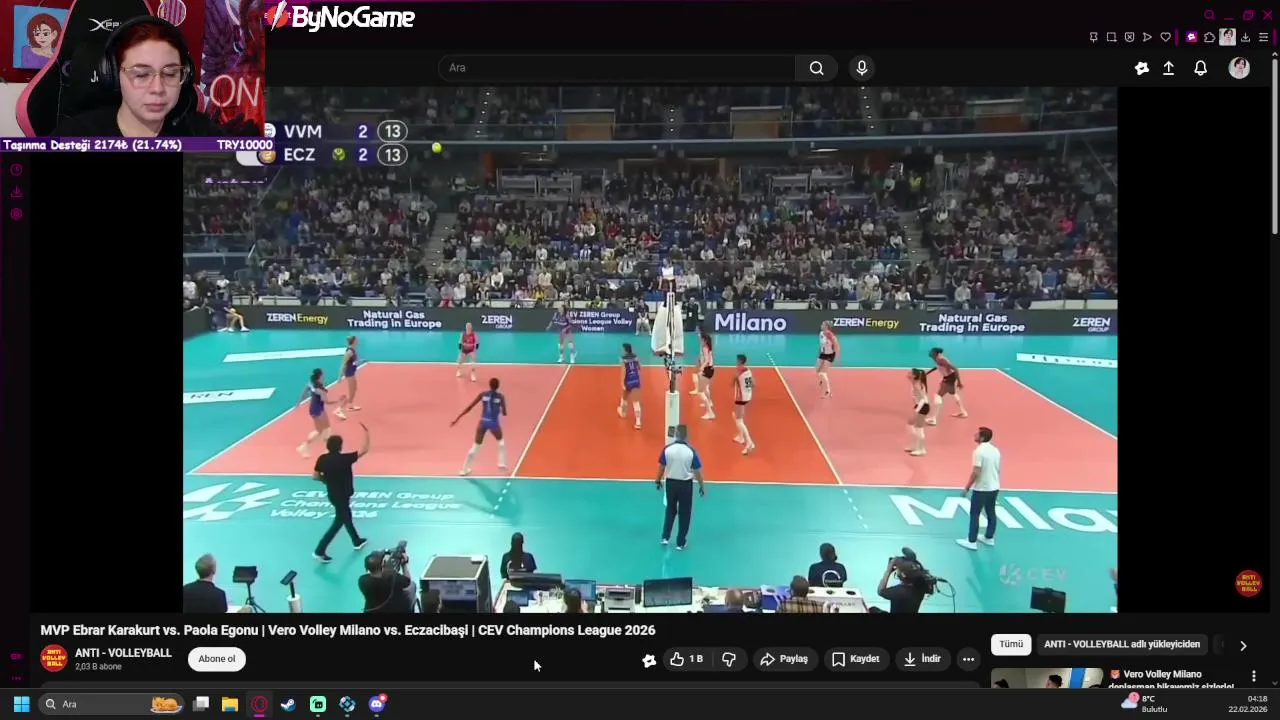Click the YouTube search magnifier button
The image size is (1280, 720).
816,68
